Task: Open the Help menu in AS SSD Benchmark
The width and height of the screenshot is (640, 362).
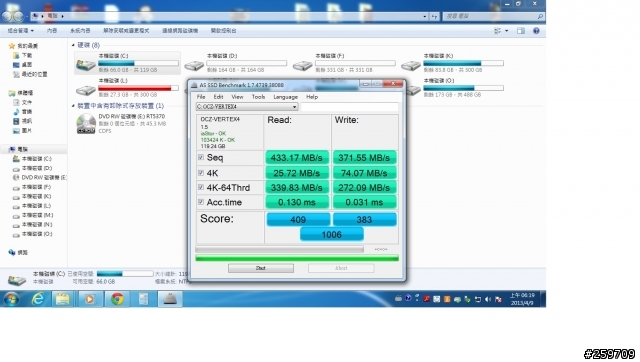Action: [x=312, y=97]
